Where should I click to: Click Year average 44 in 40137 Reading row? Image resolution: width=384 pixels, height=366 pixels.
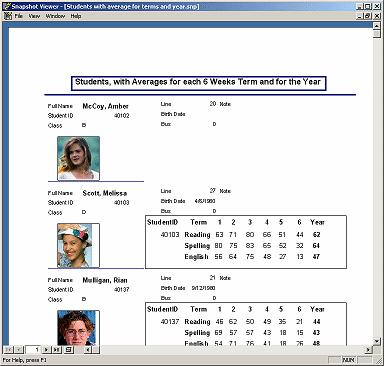point(316,322)
